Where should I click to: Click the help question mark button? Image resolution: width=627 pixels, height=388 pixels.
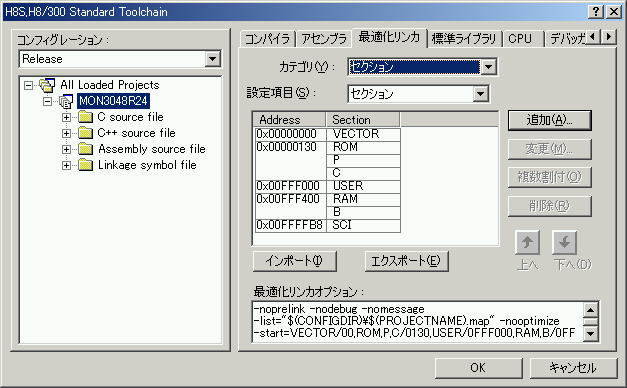click(596, 12)
